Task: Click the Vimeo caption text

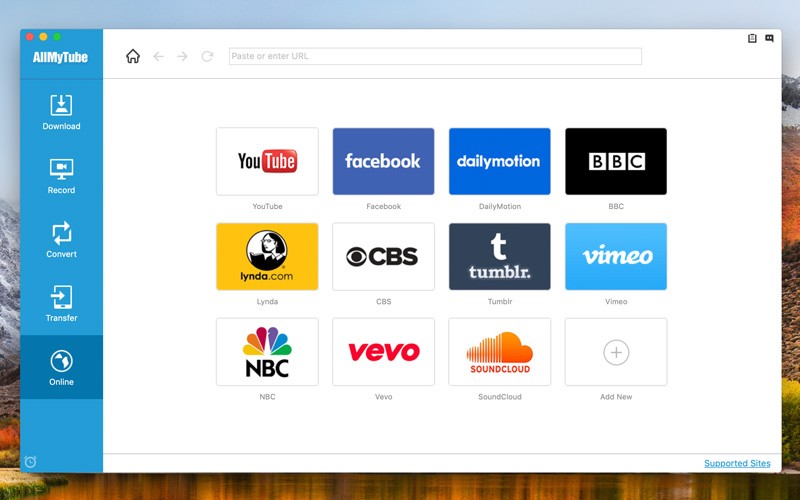Action: pyautogui.click(x=616, y=302)
